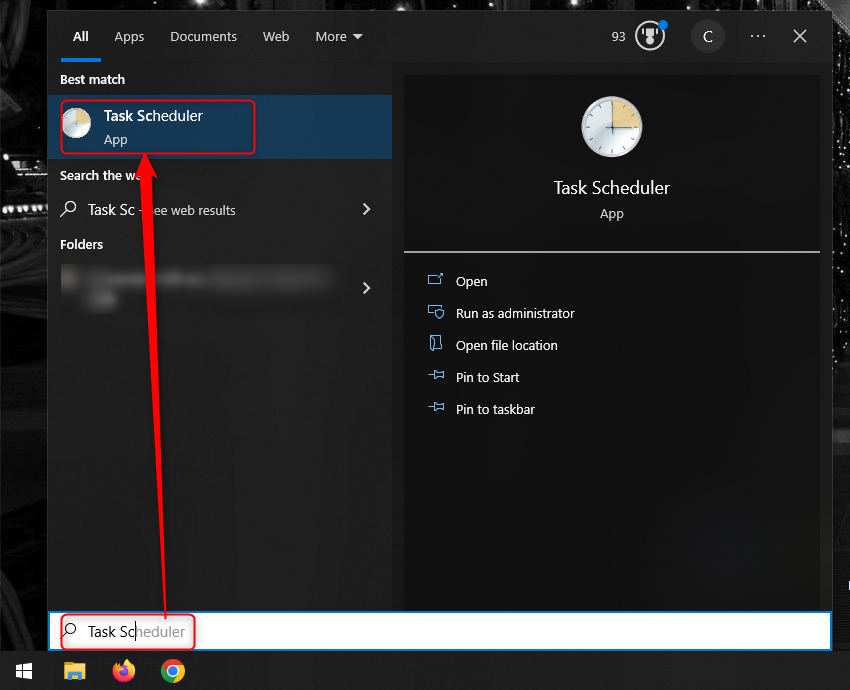The image size is (850, 690).
Task: Open the three-dot options menu
Action: (758, 37)
